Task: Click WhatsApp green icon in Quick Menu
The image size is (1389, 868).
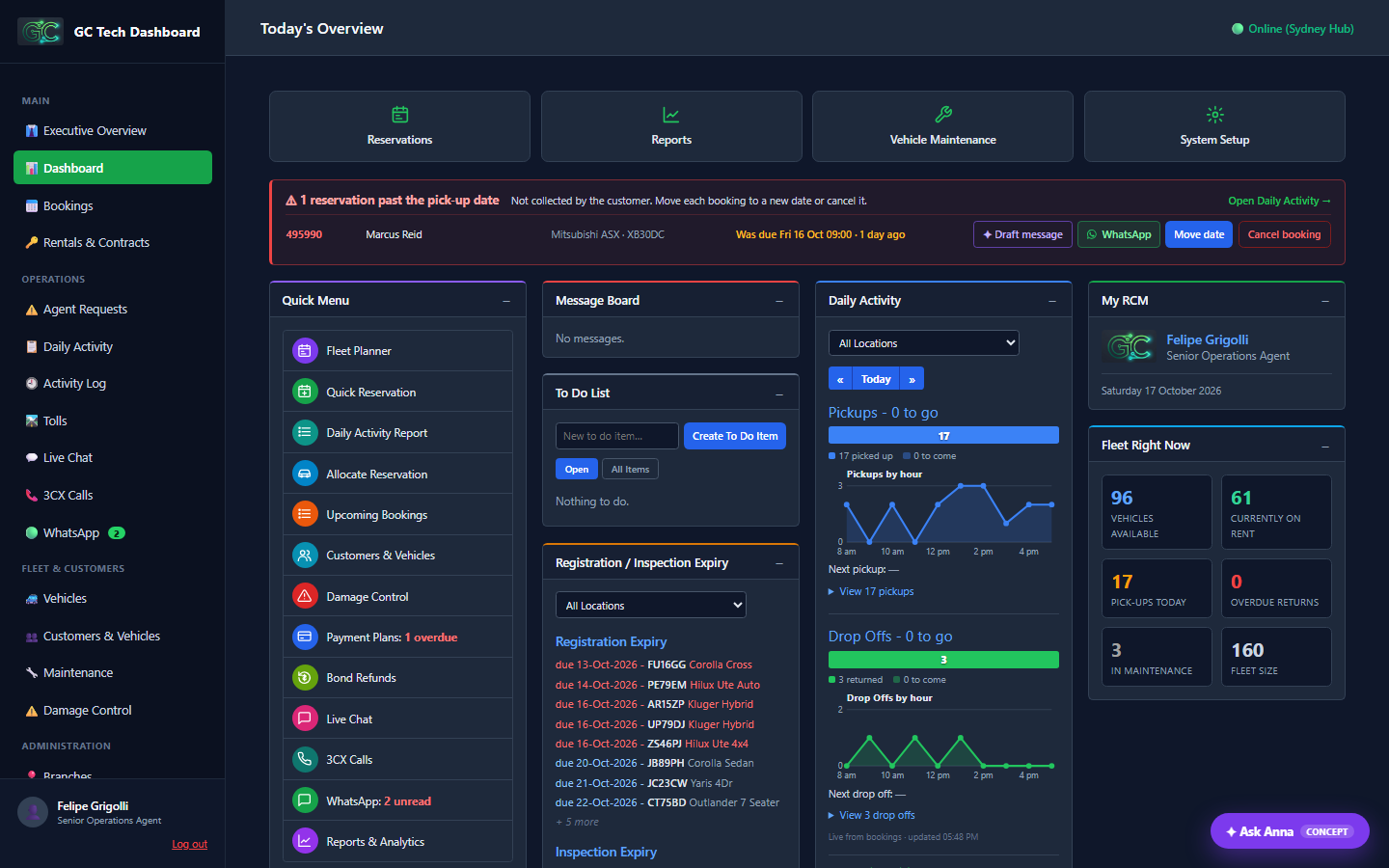Action: (305, 800)
